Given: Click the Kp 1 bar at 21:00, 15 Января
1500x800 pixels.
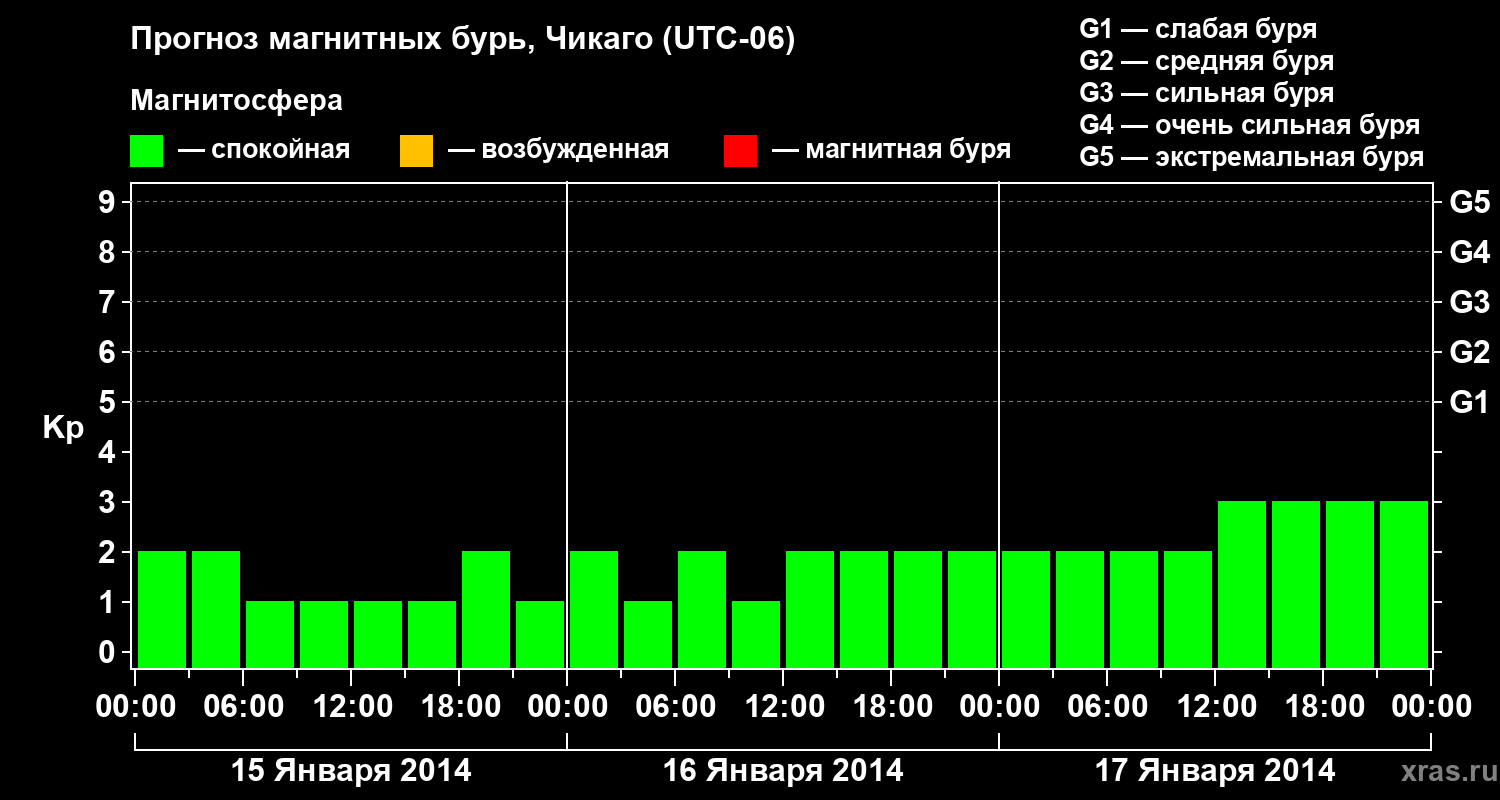Looking at the screenshot, I should tap(540, 634).
